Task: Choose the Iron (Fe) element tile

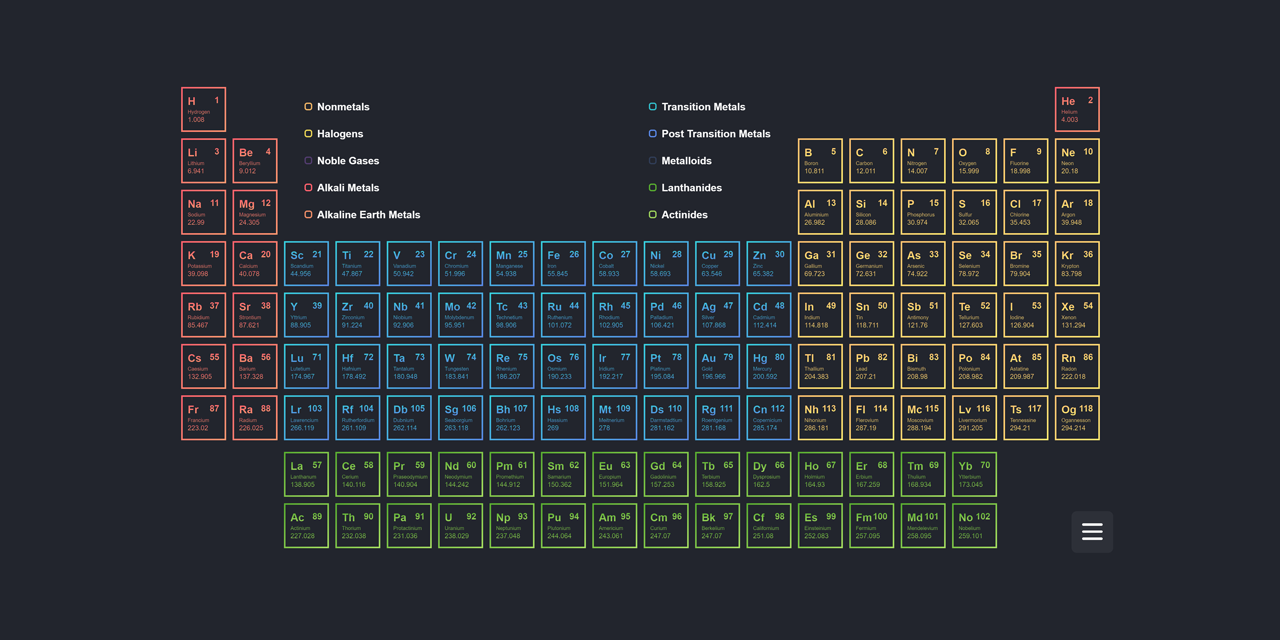Action: pos(563,264)
